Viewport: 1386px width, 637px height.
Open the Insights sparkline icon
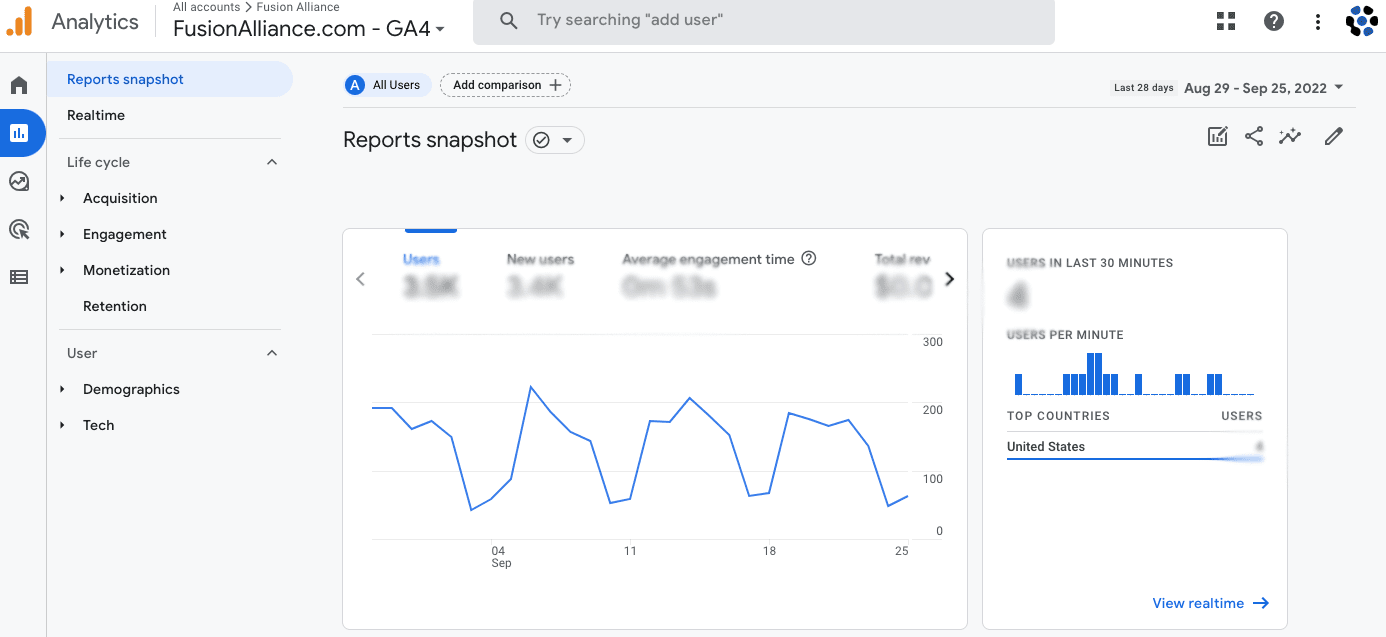tap(1290, 137)
